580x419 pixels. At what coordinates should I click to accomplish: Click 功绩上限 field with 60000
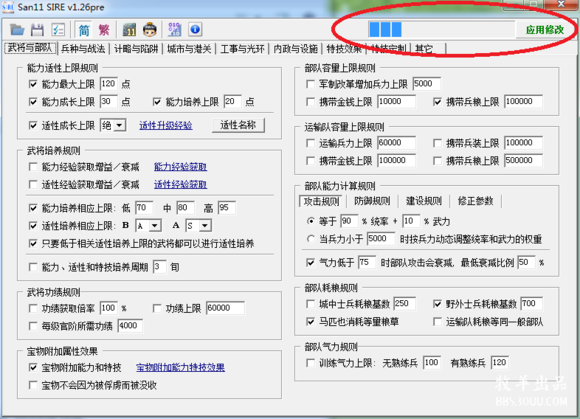(x=225, y=308)
